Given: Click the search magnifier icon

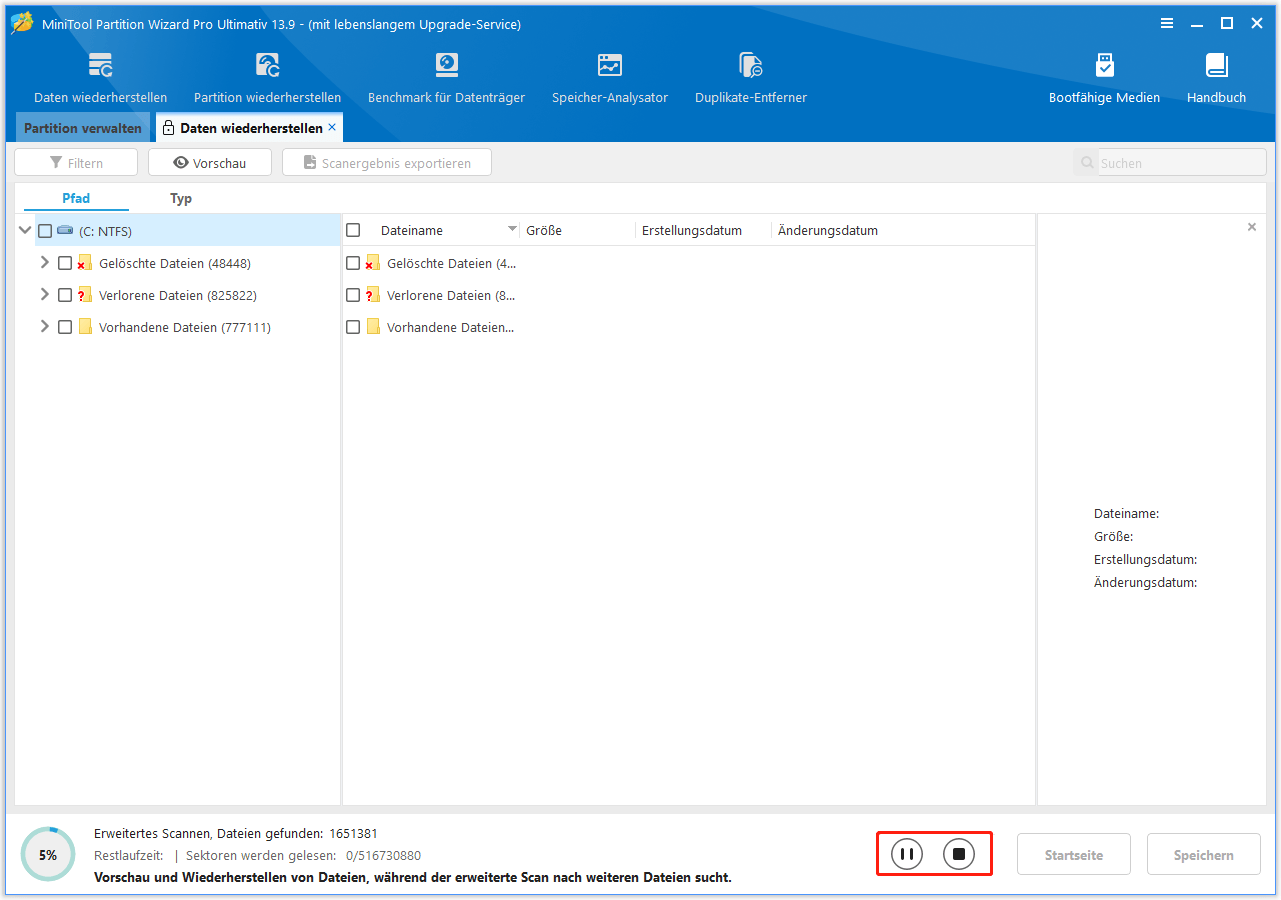Looking at the screenshot, I should (1086, 163).
